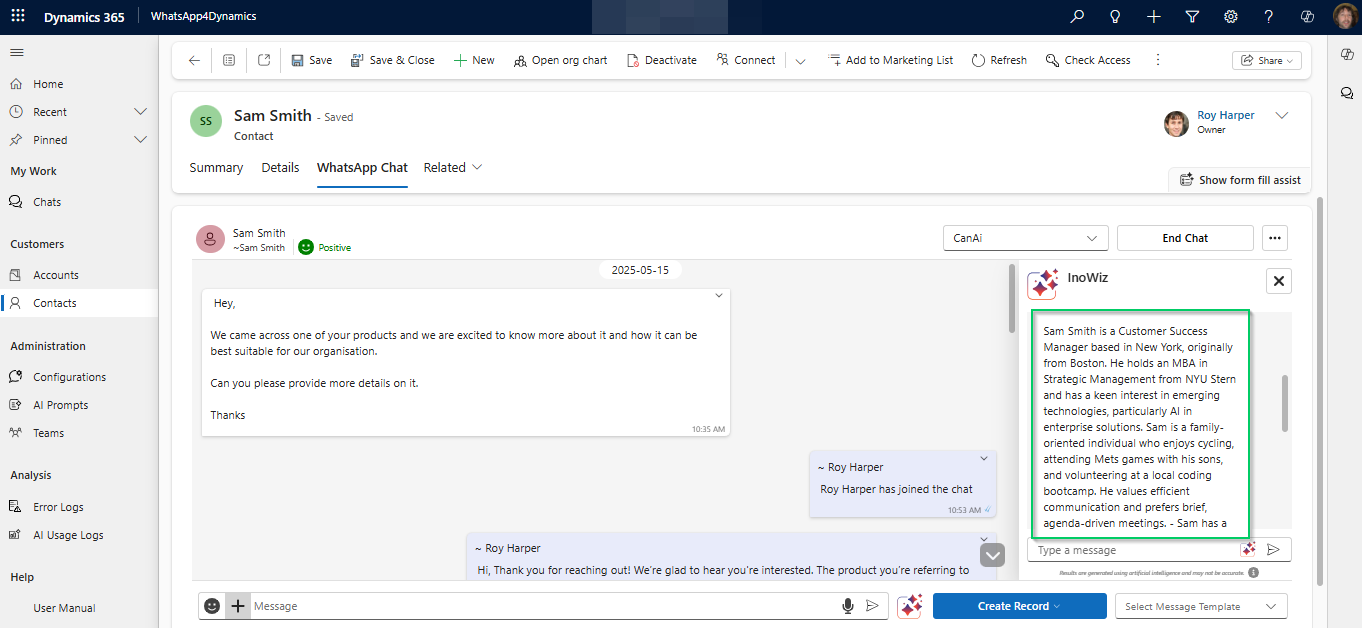The height and width of the screenshot is (628, 1362).
Task: Click the plus quick create icon in top bar
Action: click(1154, 16)
